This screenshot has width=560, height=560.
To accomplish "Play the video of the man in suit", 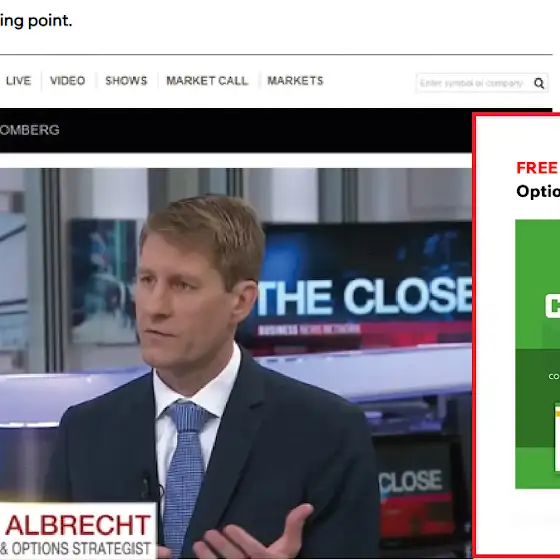I will click(236, 362).
